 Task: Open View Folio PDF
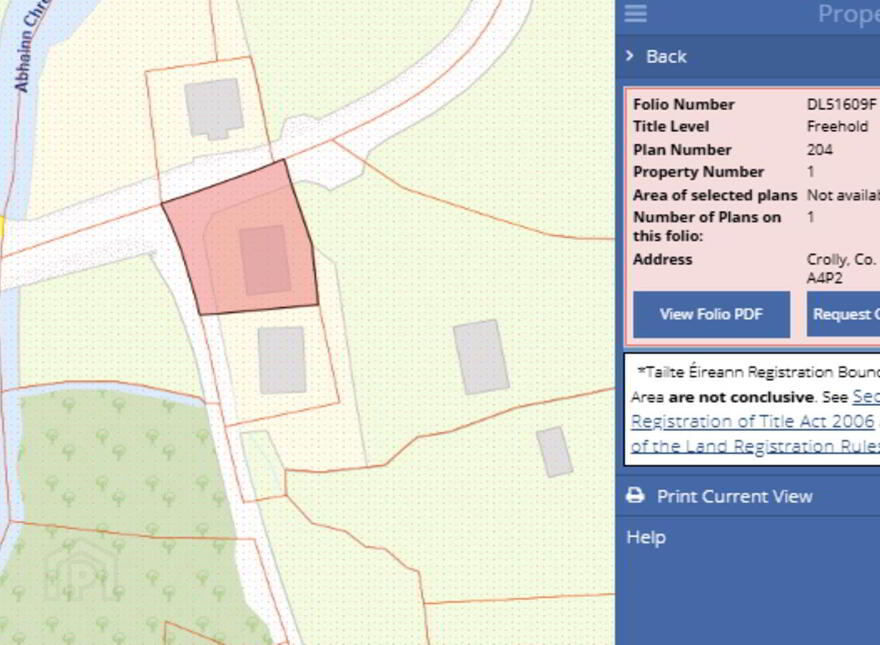(x=711, y=314)
